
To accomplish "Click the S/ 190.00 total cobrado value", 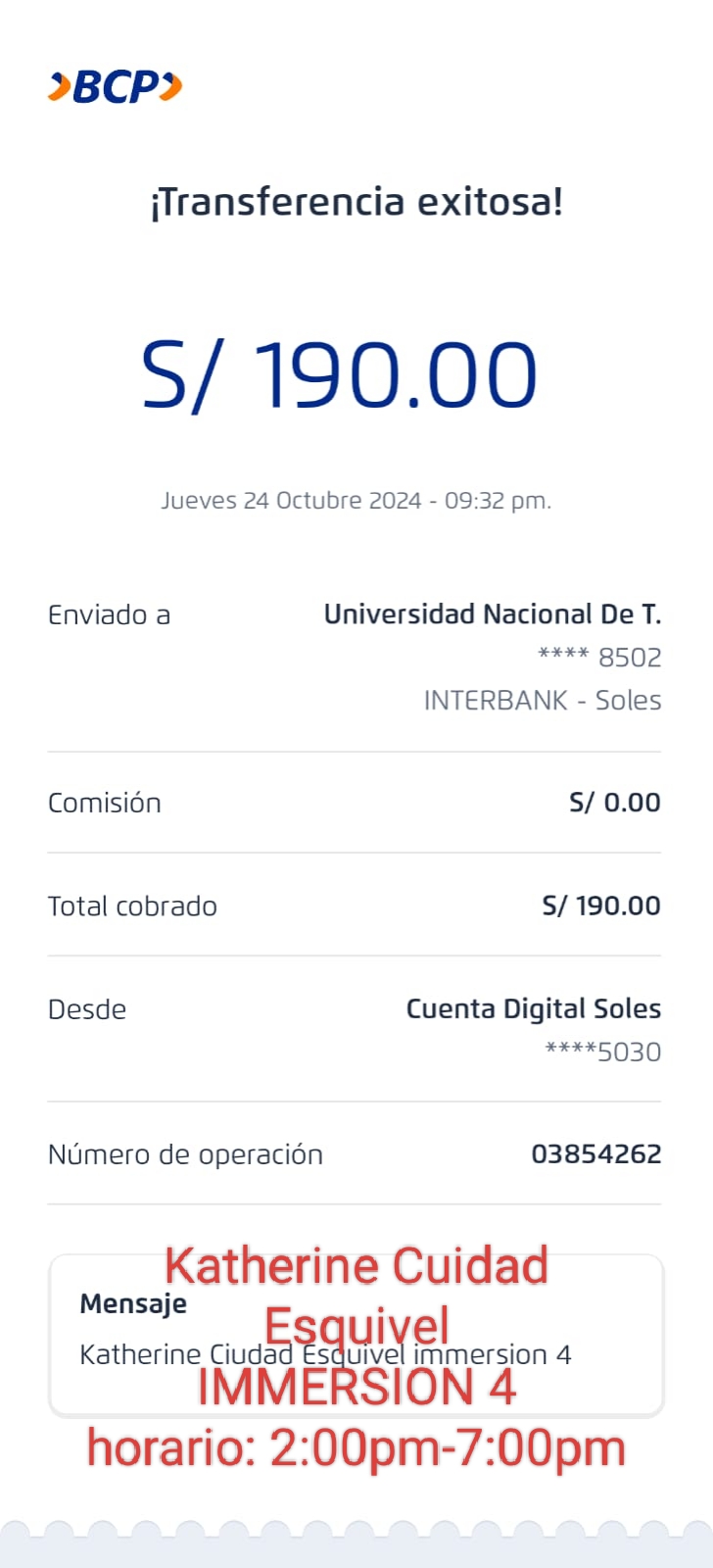I will 601,906.
